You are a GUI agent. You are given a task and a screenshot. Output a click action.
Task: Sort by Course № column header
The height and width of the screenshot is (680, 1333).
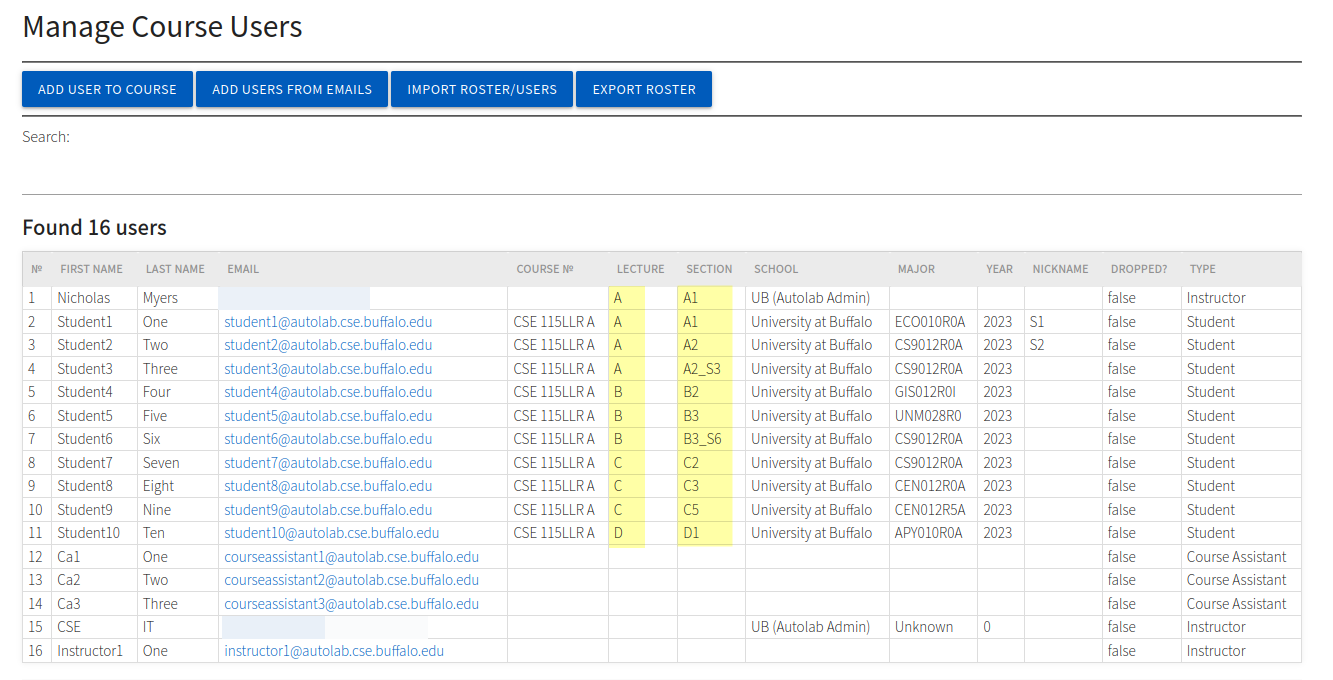pyautogui.click(x=545, y=269)
